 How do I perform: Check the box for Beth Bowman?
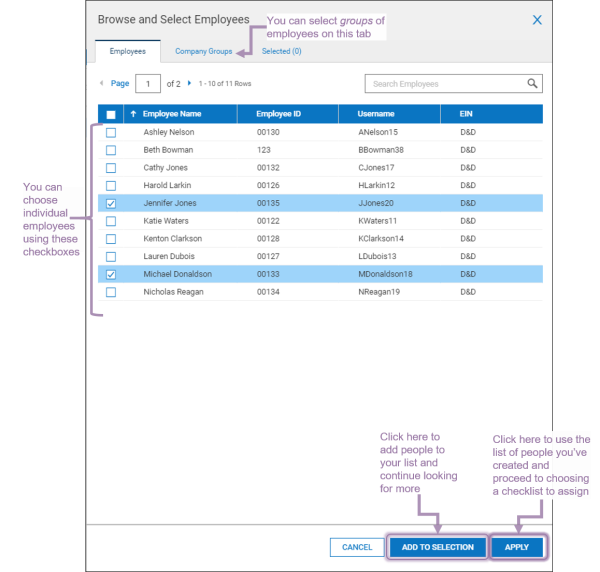pyautogui.click(x=111, y=150)
